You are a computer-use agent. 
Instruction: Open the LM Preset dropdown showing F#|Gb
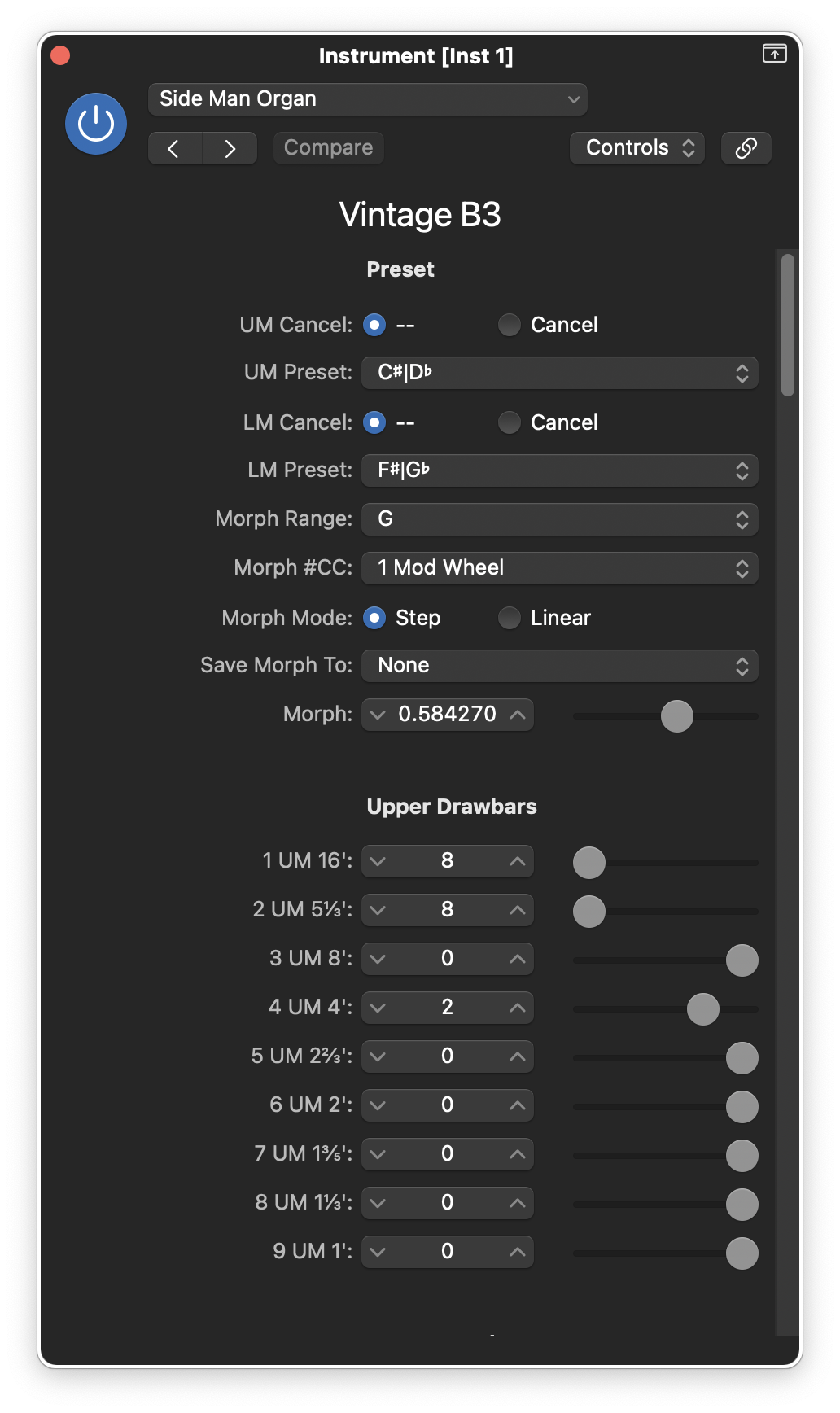coord(560,470)
